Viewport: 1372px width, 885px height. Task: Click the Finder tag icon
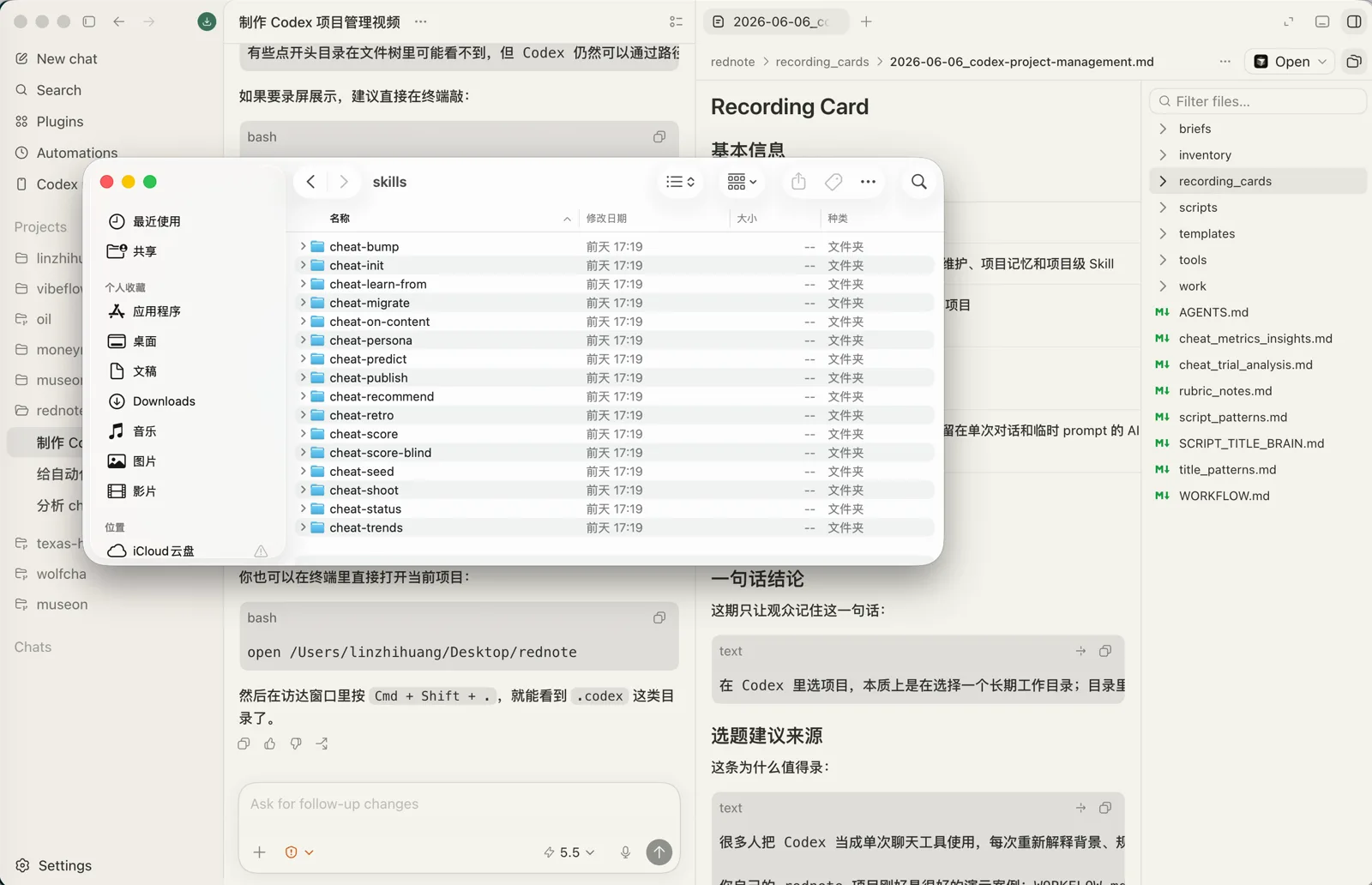point(833,182)
